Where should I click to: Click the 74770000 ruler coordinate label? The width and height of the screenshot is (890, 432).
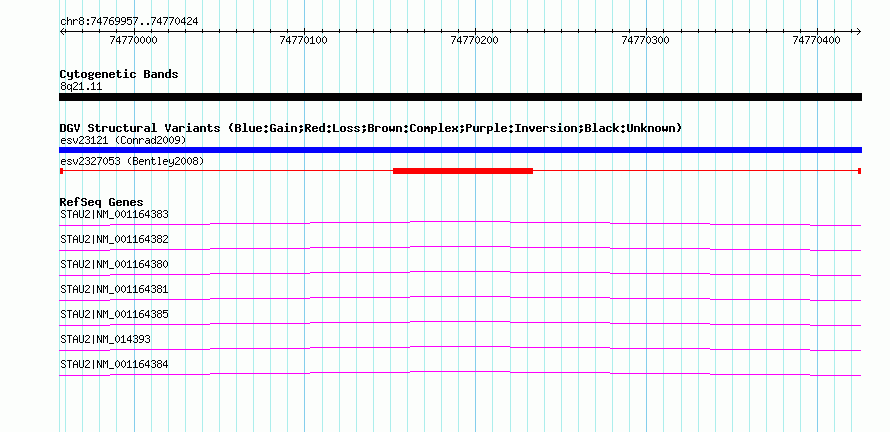click(133, 40)
